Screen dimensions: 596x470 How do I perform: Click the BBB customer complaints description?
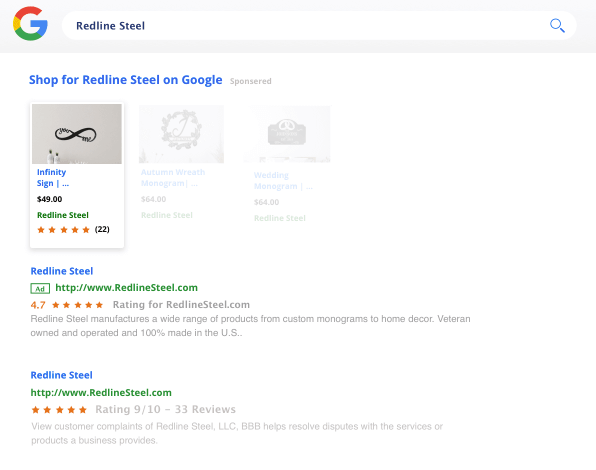point(237,433)
